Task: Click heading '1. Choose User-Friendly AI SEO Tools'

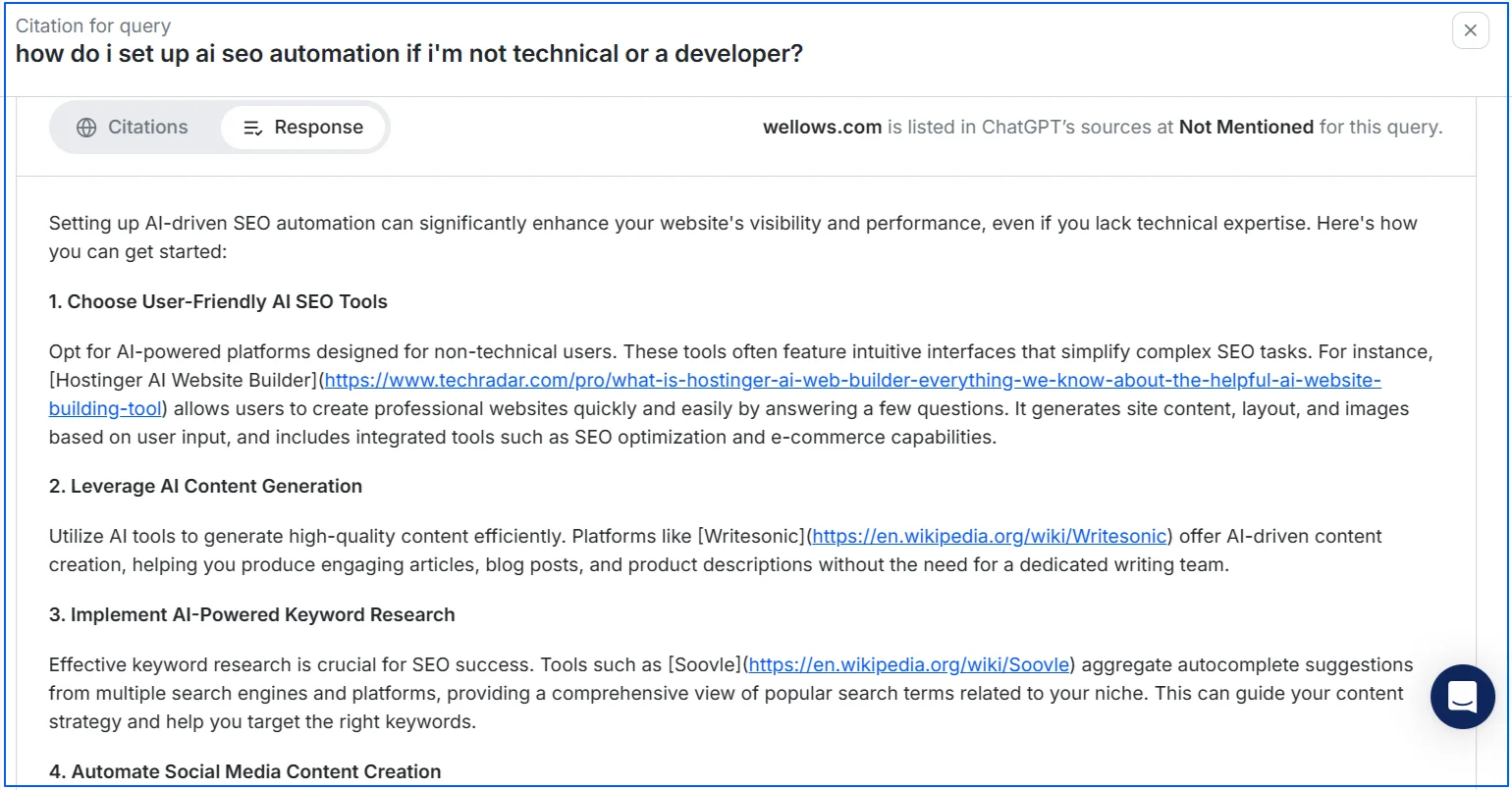Action: click(218, 301)
